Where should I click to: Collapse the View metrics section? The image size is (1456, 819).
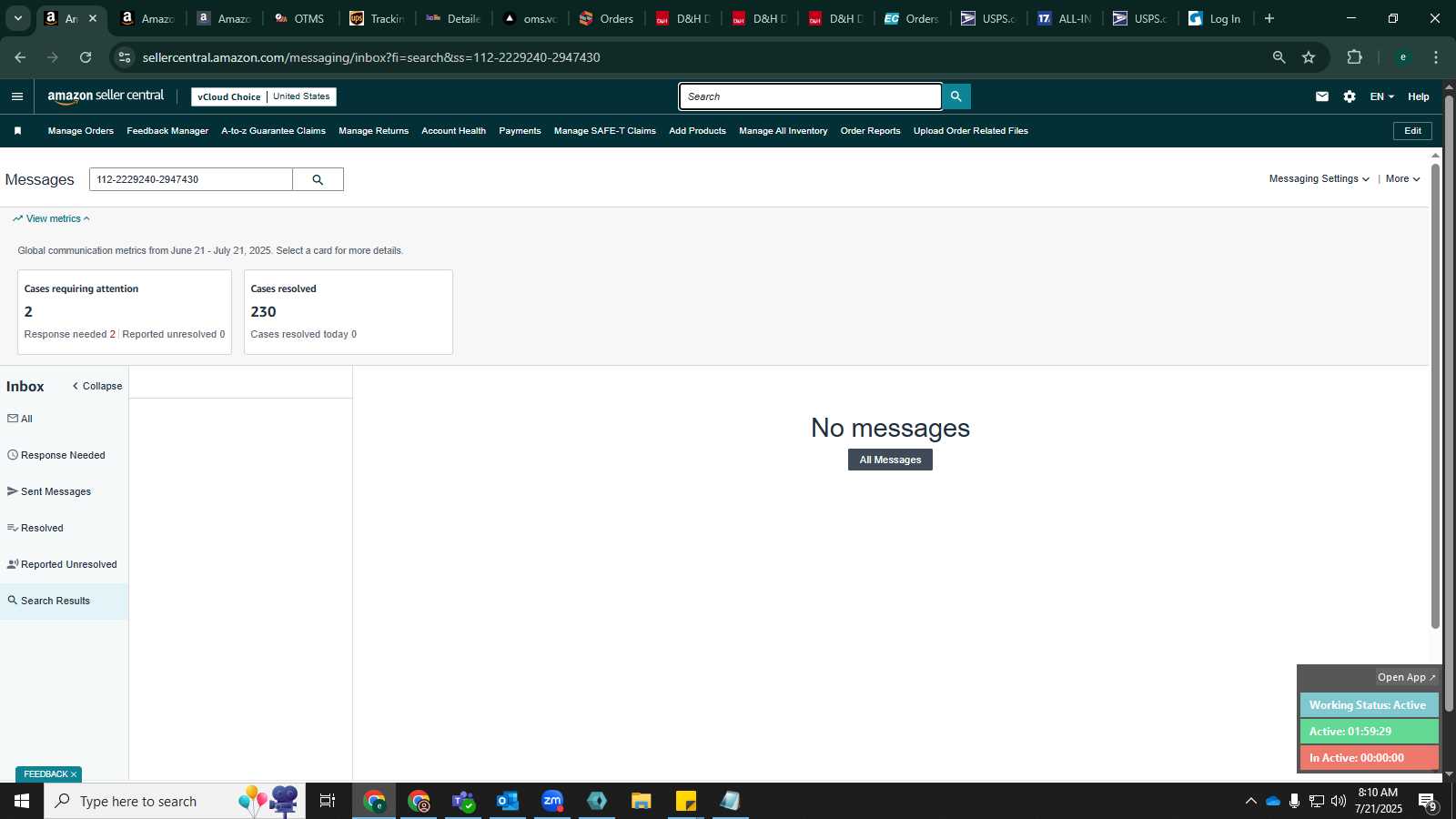click(52, 218)
